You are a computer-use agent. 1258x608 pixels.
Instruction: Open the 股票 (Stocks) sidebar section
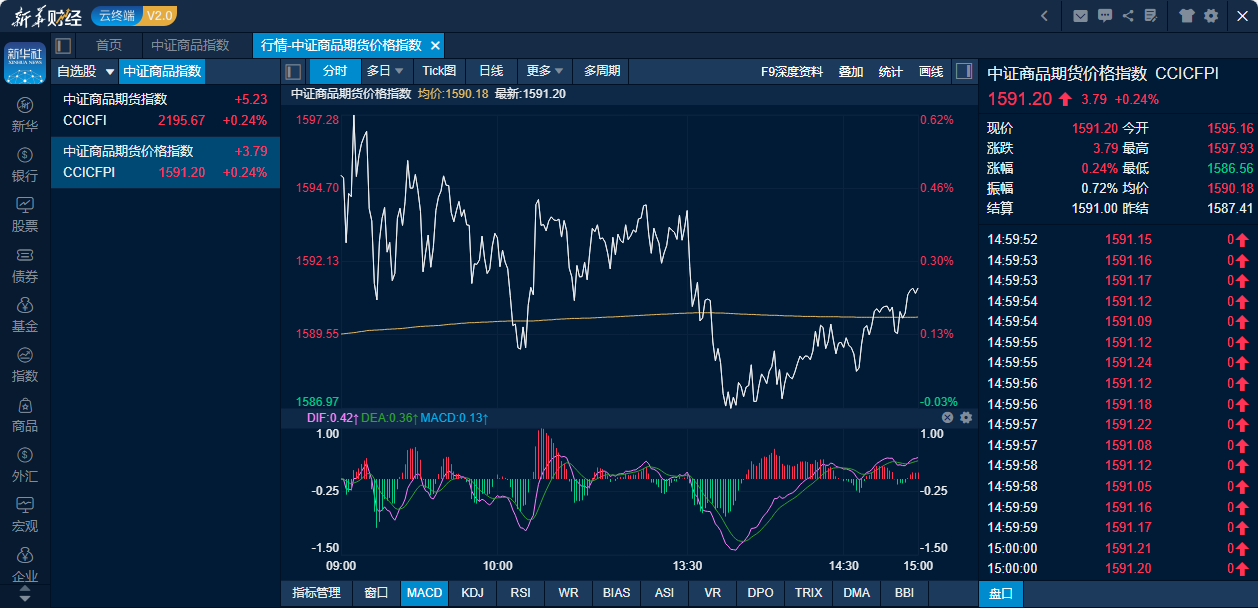coord(25,214)
